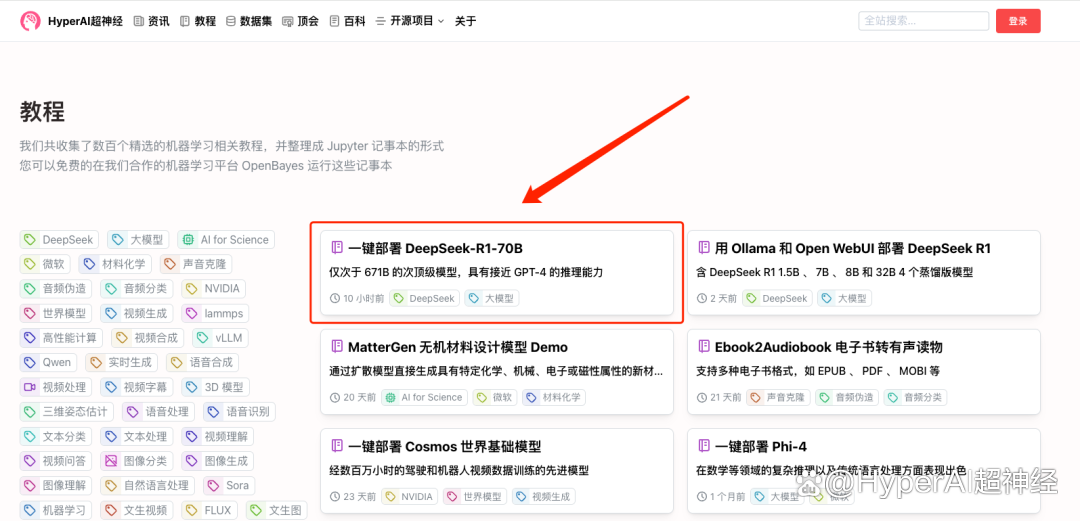
Task: Open the 关于 page
Action: pyautogui.click(x=466, y=21)
